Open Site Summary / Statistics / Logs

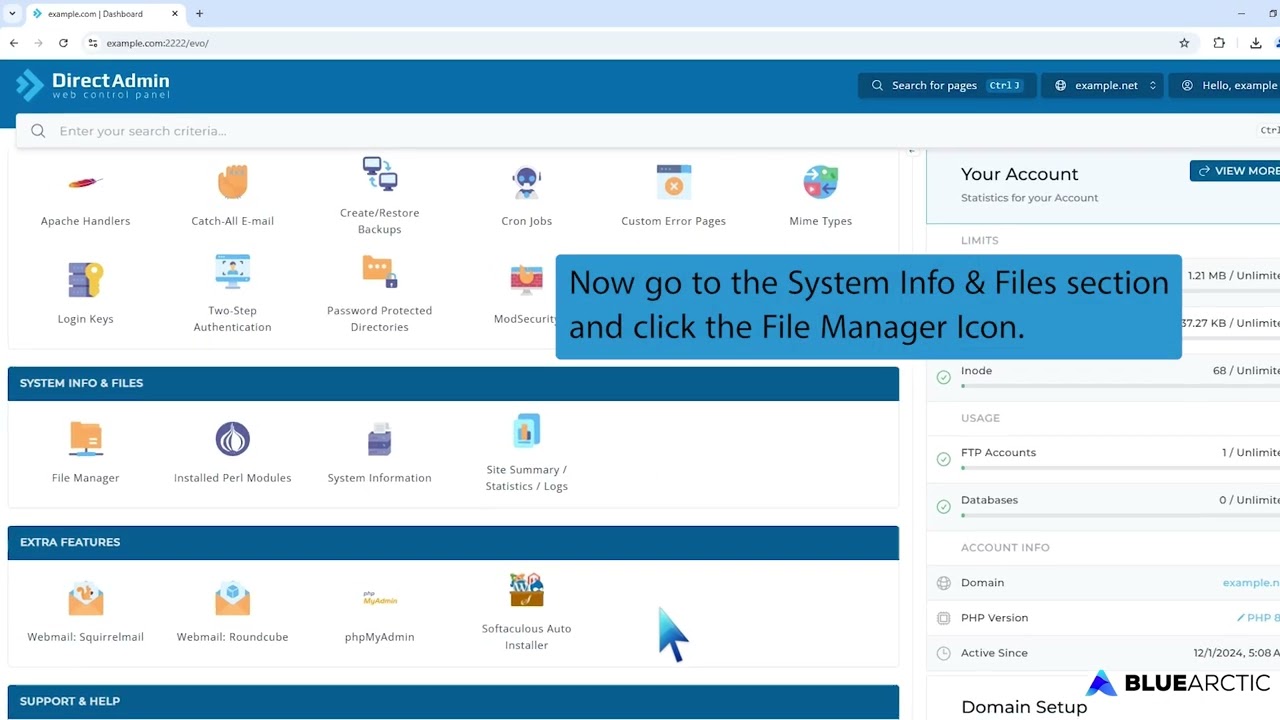tap(526, 431)
